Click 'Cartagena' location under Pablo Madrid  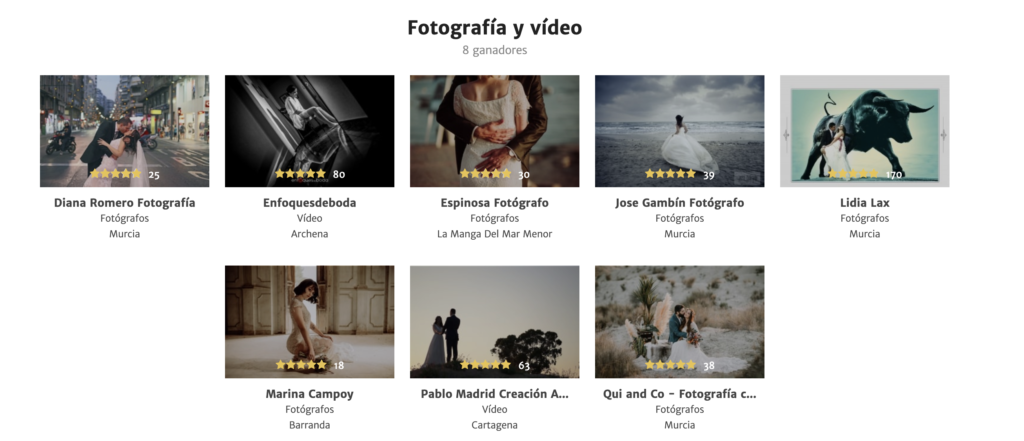click(494, 425)
